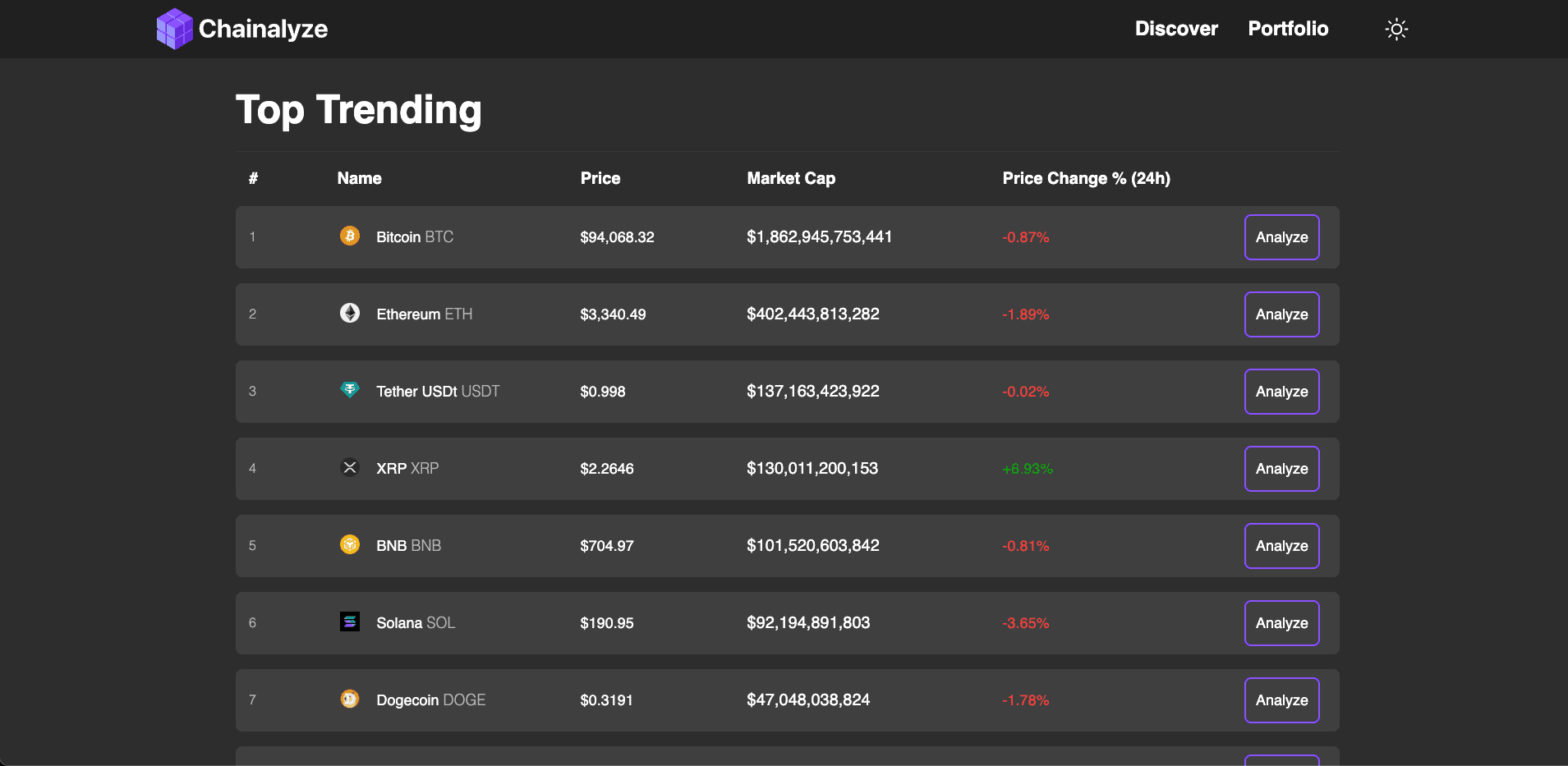Click the price $704.97
Viewport: 1568px width, 766px height.
click(x=607, y=546)
